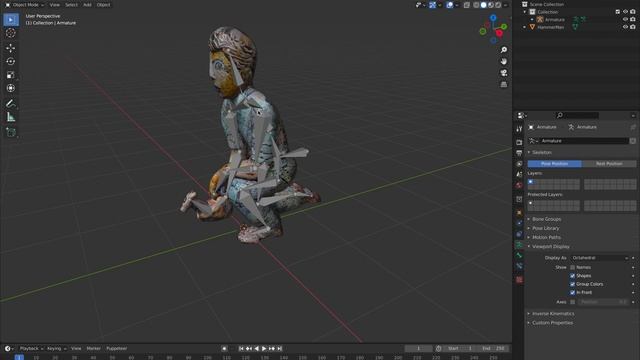The width and height of the screenshot is (640, 360).
Task: Open the Object menu
Action: [103, 5]
